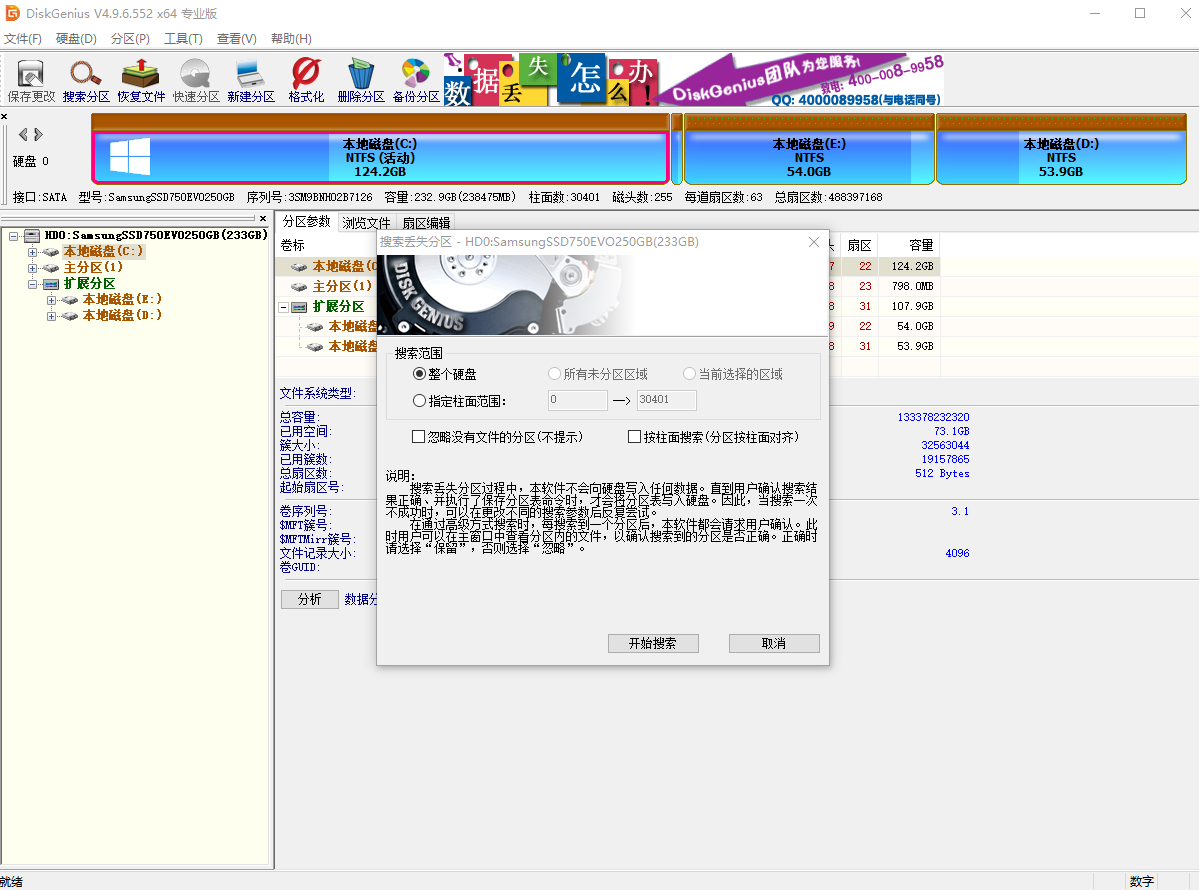This screenshot has height=890, width=1199.
Task: Open the 工具(T) menu
Action: pos(184,38)
